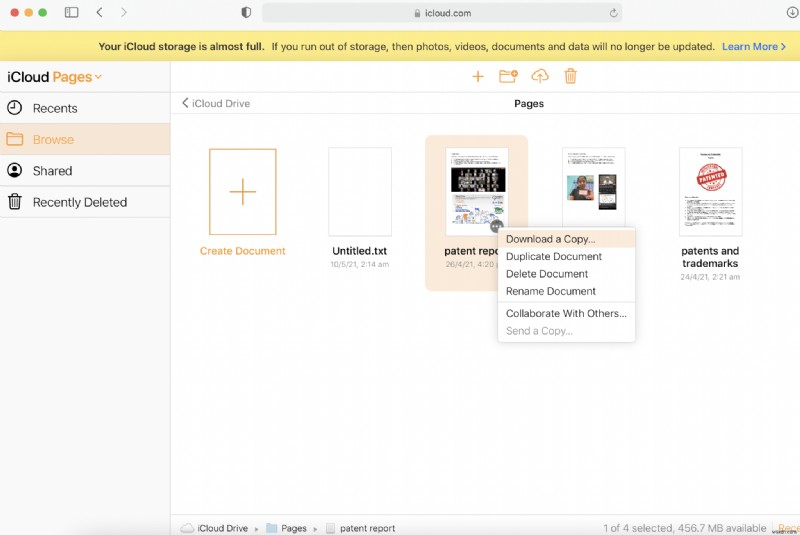Screen dimensions: 800x535
Task: Click the Browse folder icon in the sidebar
Action: point(15,139)
